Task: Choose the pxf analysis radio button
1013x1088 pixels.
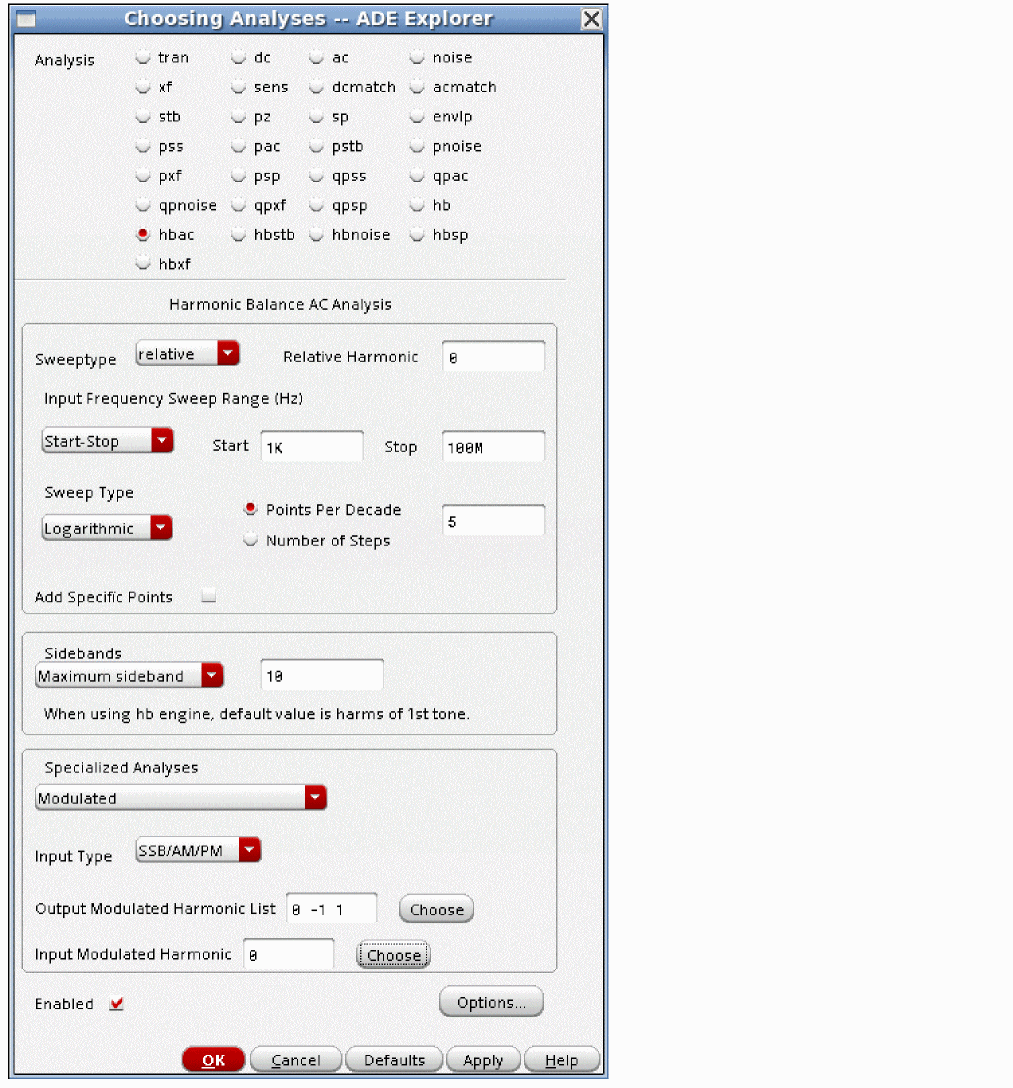Action: [x=143, y=176]
